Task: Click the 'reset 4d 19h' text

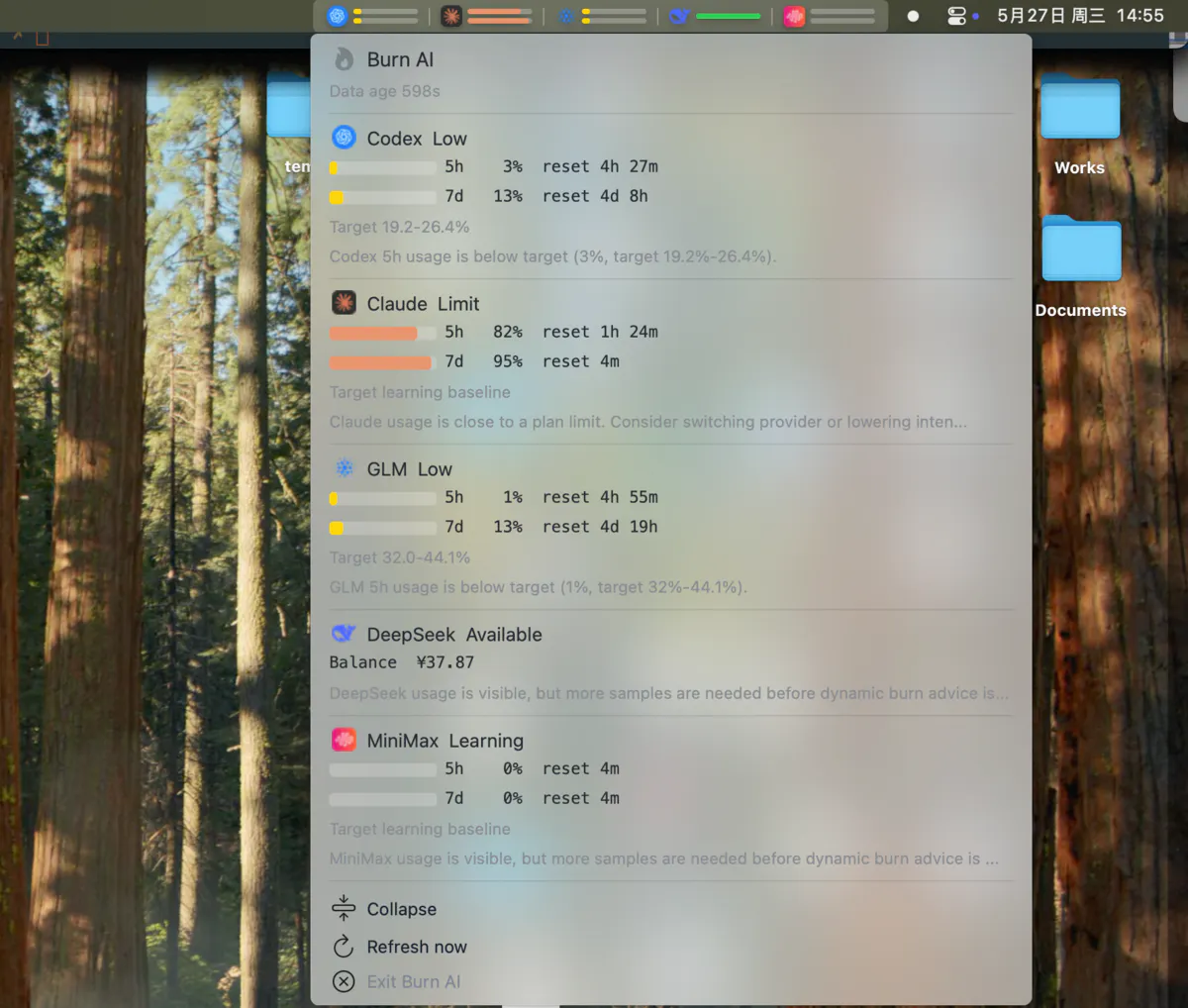Action: click(600, 527)
